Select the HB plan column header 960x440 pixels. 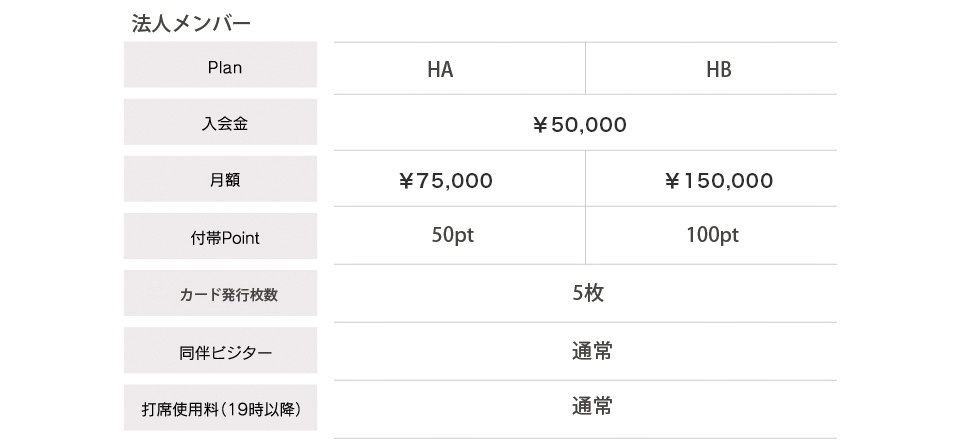coord(711,69)
